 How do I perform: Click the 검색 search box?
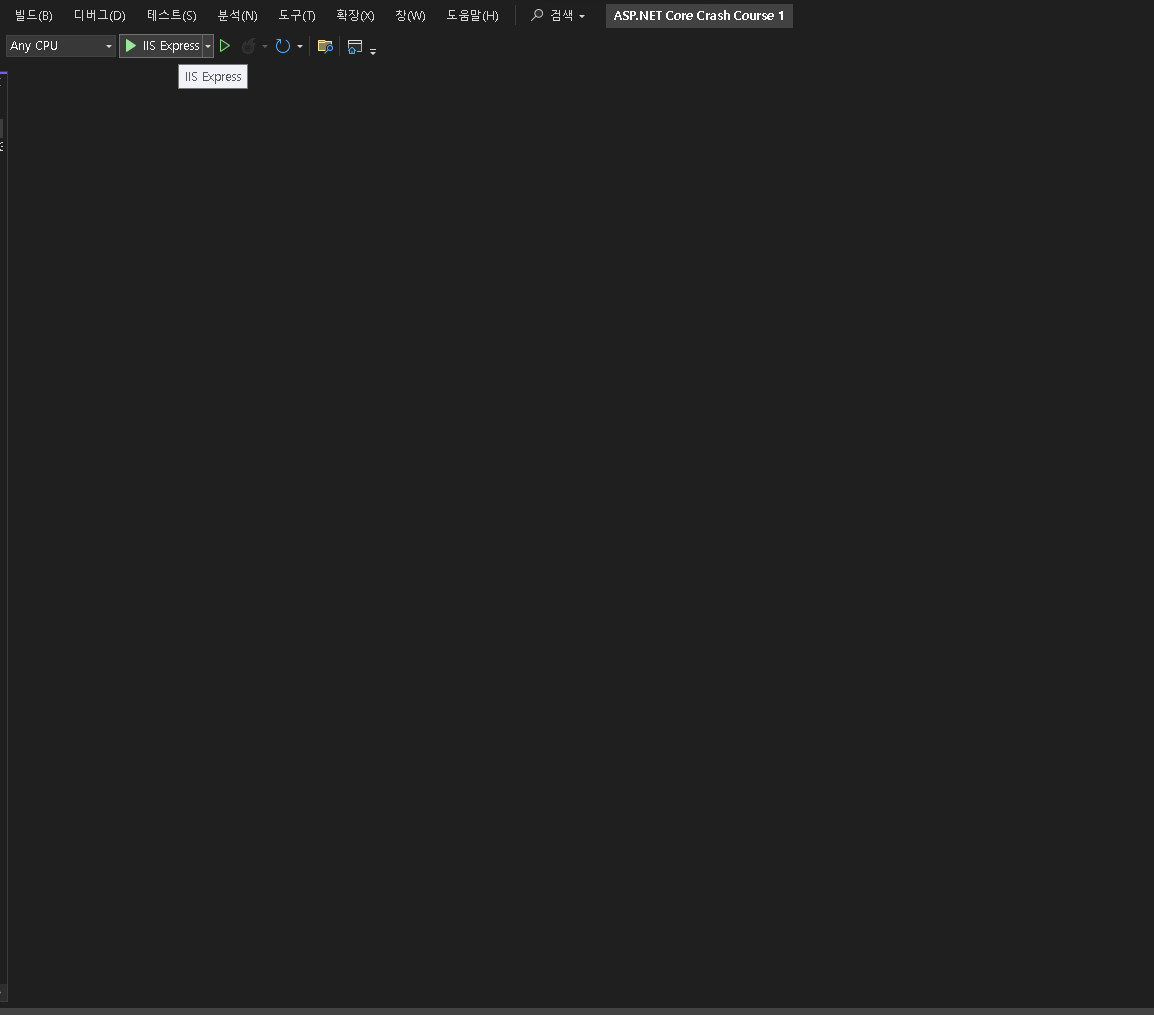(x=558, y=15)
